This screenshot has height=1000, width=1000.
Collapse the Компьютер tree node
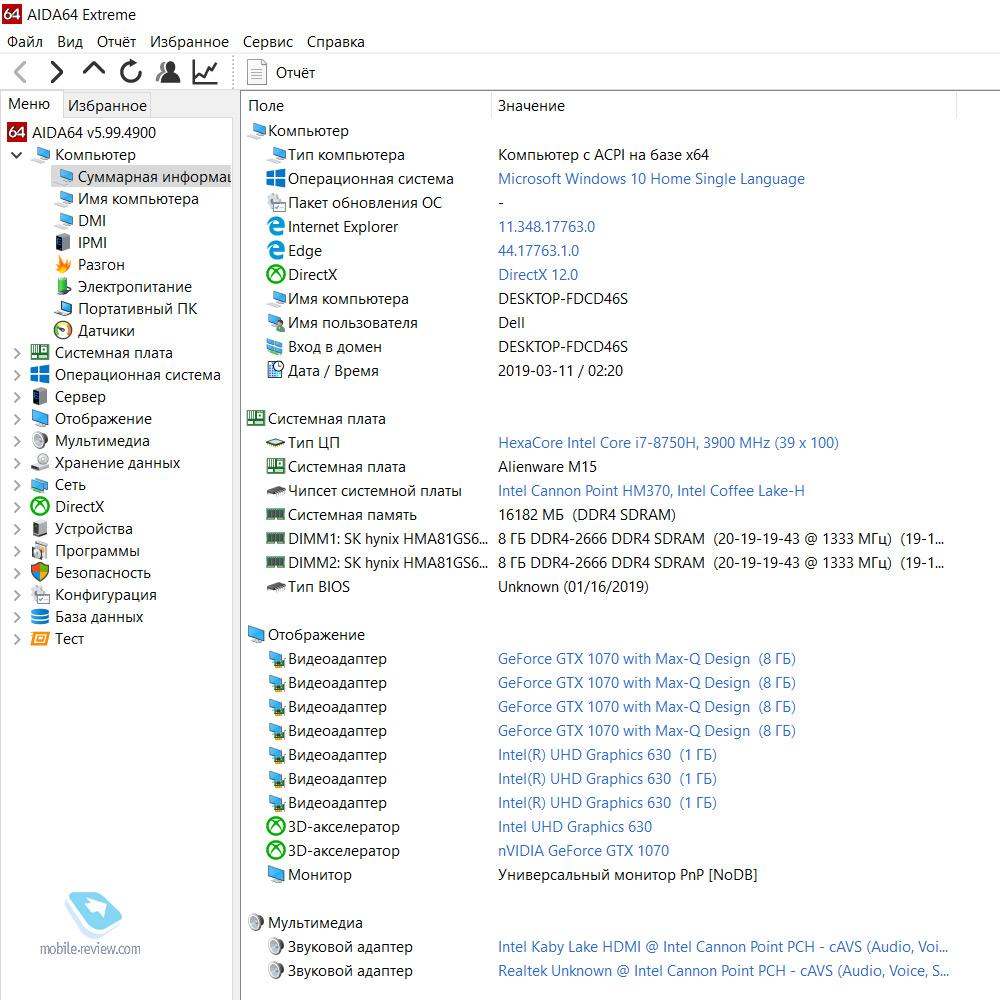[x=17, y=155]
